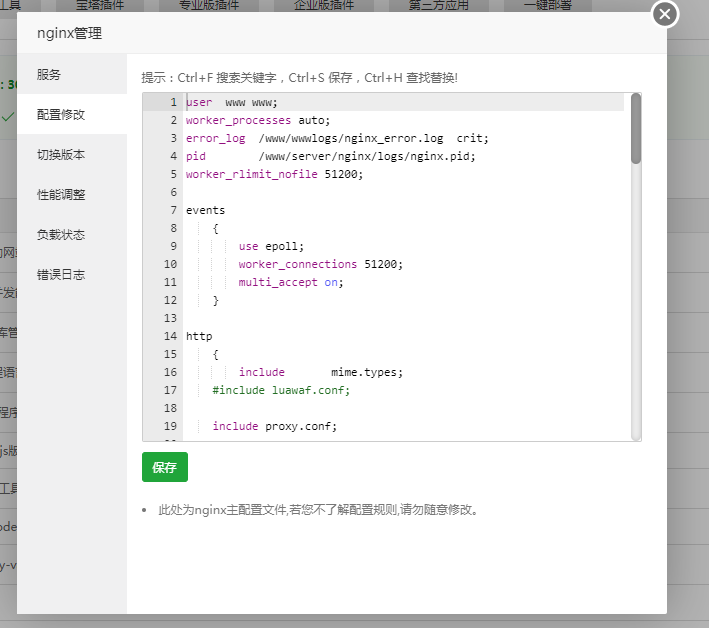Click 'worker_connections 51200;' line

321,264
